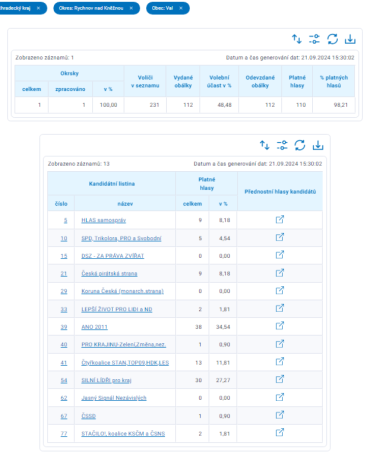Click party number 39 link
This screenshot has height=458, width=370.
click(64, 327)
